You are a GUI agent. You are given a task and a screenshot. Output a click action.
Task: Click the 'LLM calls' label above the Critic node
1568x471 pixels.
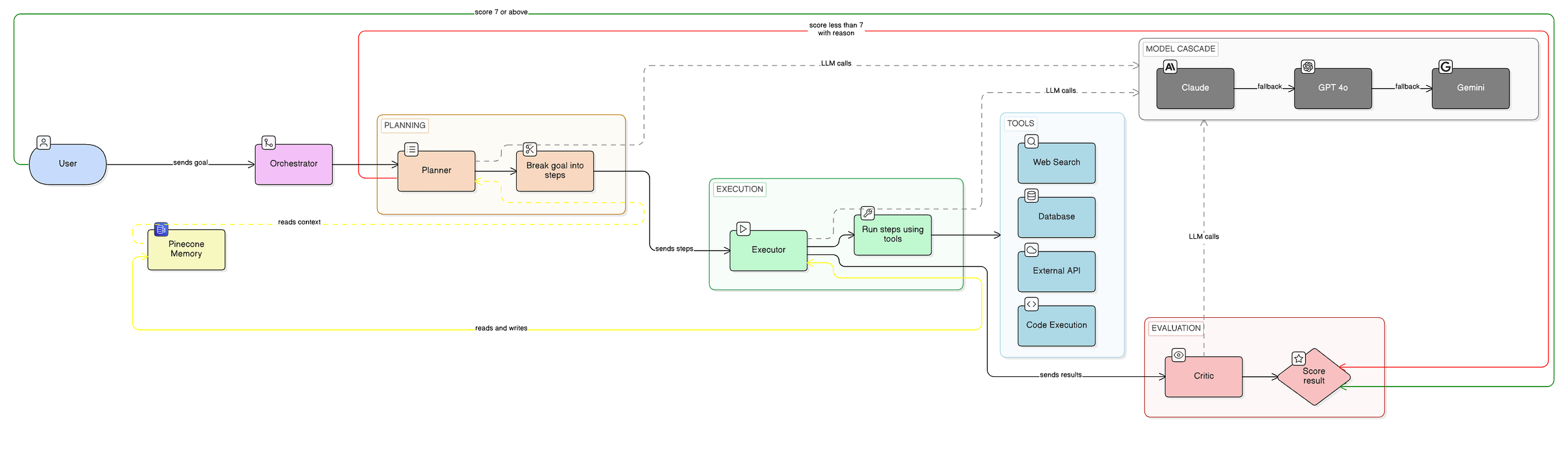1204,237
